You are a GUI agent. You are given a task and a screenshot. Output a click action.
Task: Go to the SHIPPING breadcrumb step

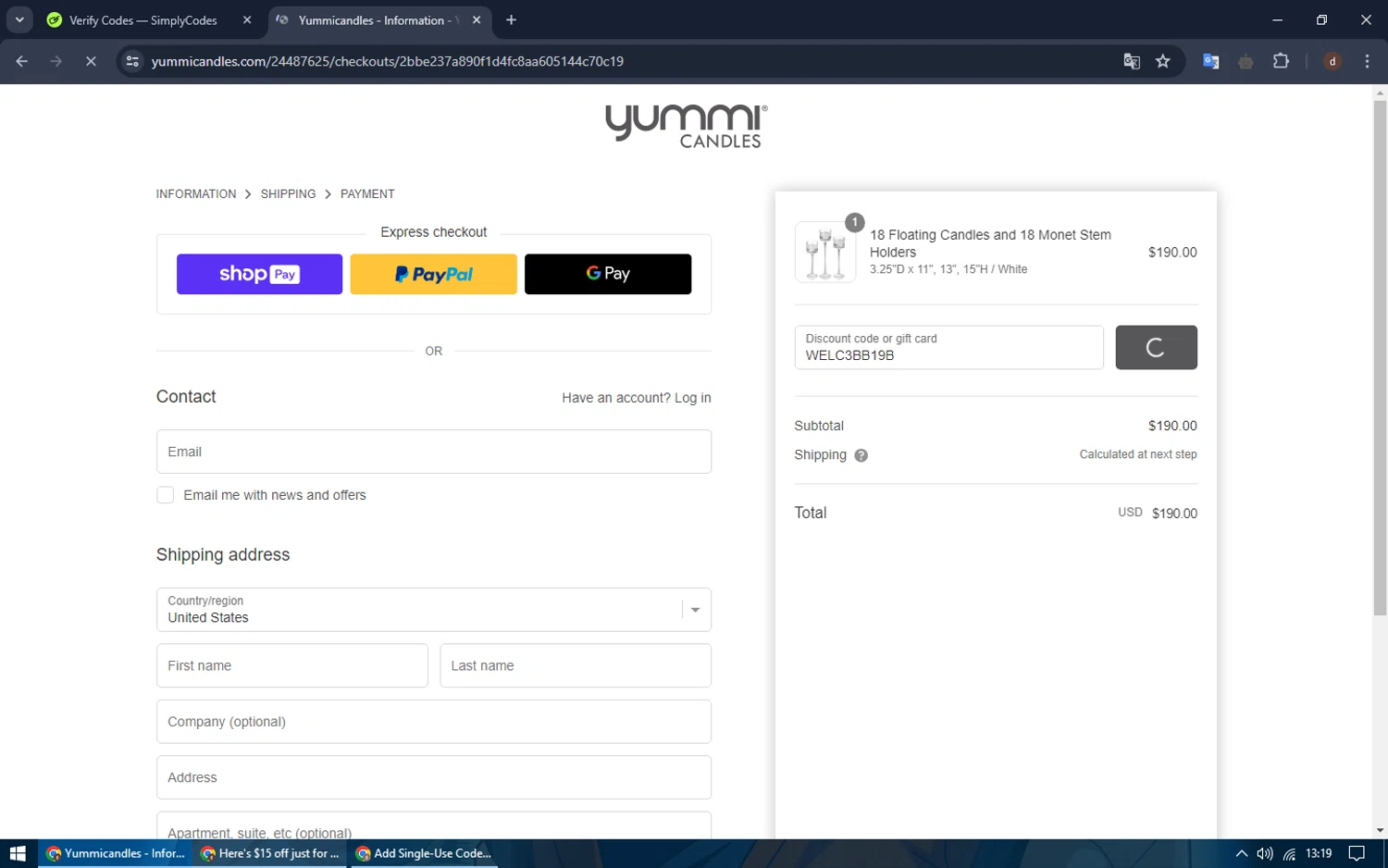click(288, 193)
